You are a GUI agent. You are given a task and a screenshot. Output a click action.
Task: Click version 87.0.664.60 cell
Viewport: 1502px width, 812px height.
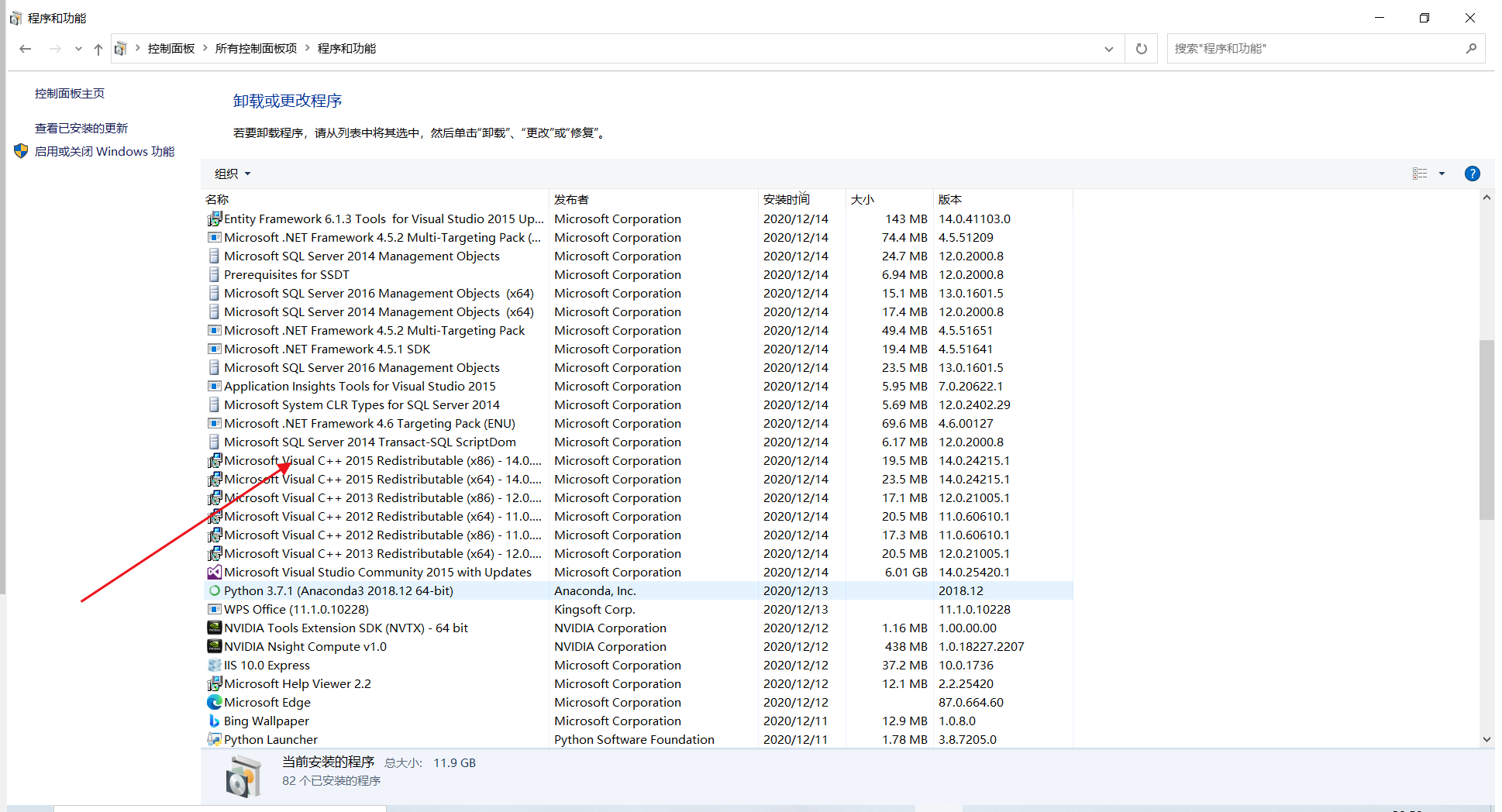coord(971,703)
